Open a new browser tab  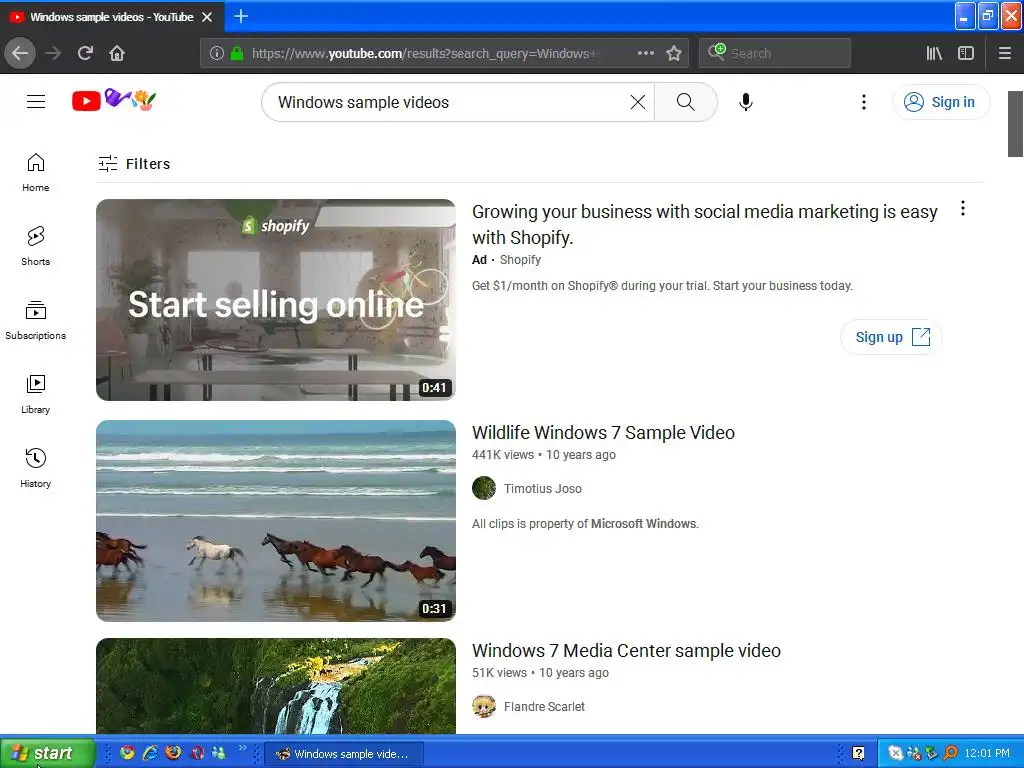click(241, 16)
